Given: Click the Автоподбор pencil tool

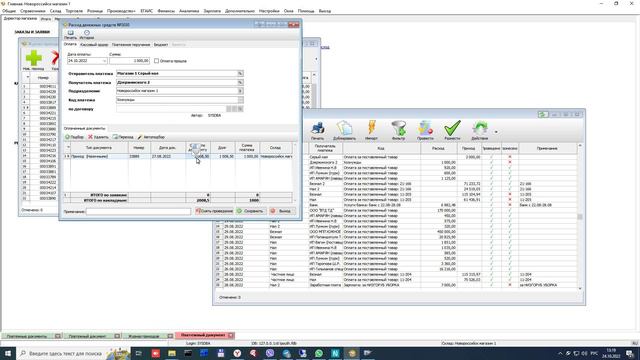Looking at the screenshot, I should (x=151, y=137).
